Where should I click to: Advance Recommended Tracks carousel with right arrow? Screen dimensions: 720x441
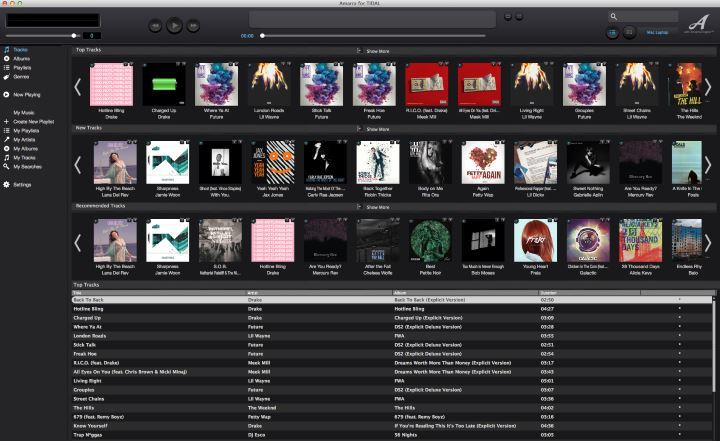[x=708, y=243]
